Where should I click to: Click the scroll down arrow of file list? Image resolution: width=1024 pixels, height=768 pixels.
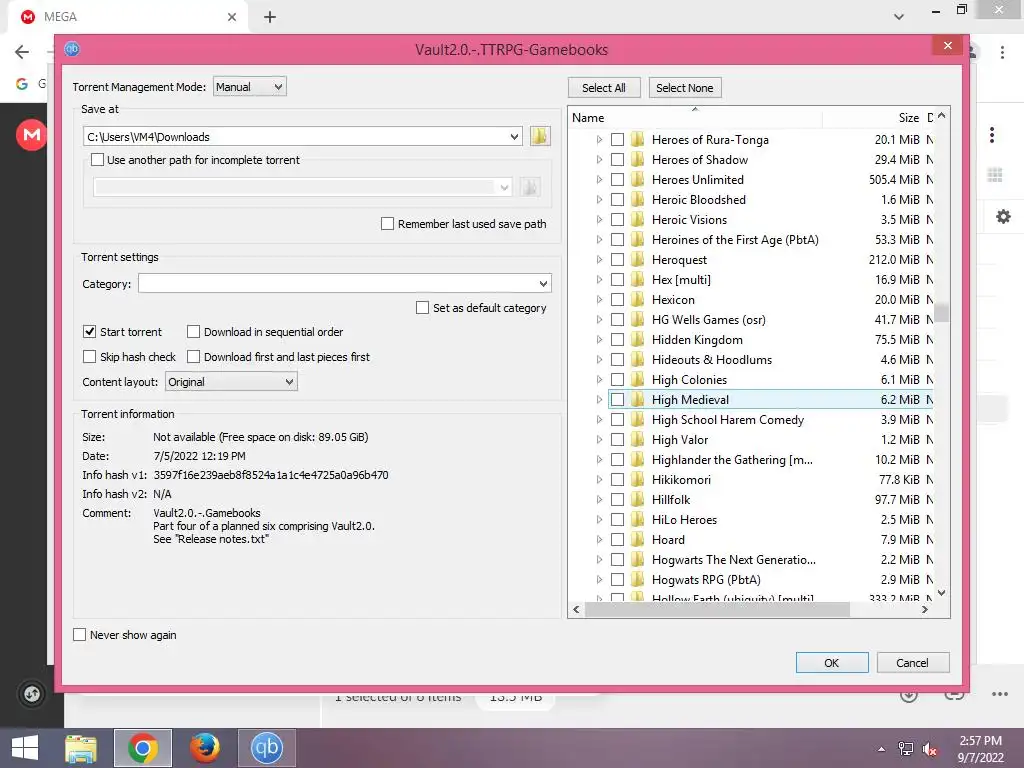coord(941,593)
